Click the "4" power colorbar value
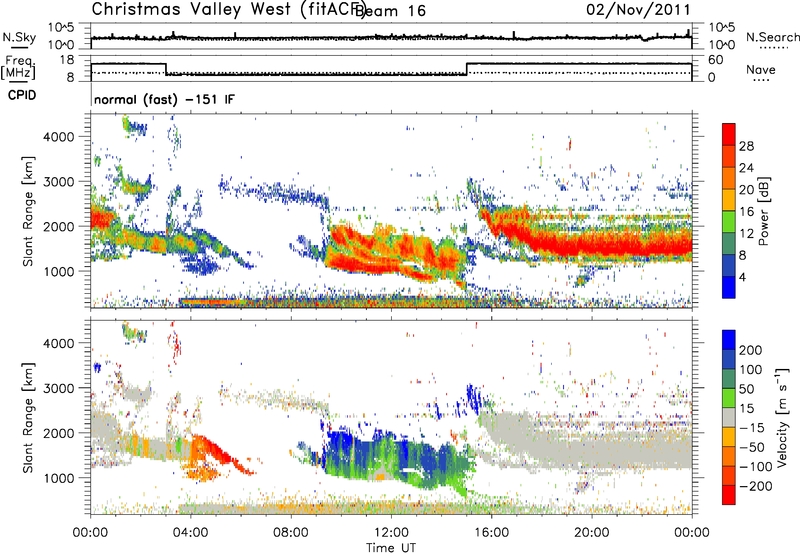 [x=742, y=277]
